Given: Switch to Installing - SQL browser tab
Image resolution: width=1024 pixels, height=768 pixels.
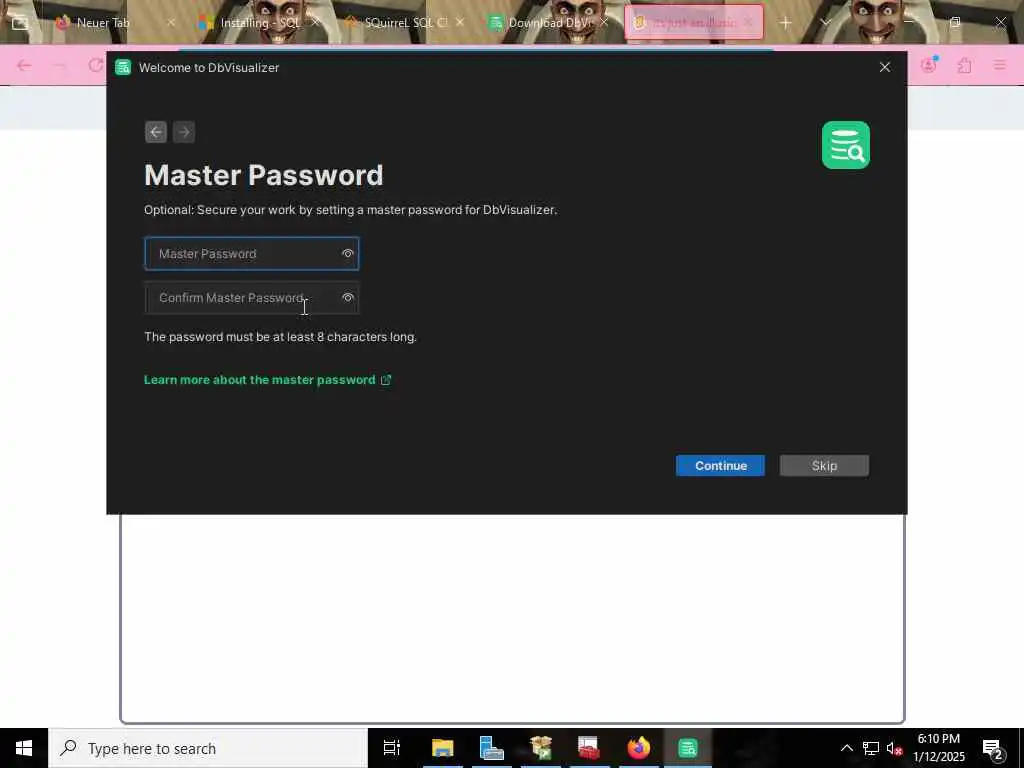Looking at the screenshot, I should pos(260,23).
